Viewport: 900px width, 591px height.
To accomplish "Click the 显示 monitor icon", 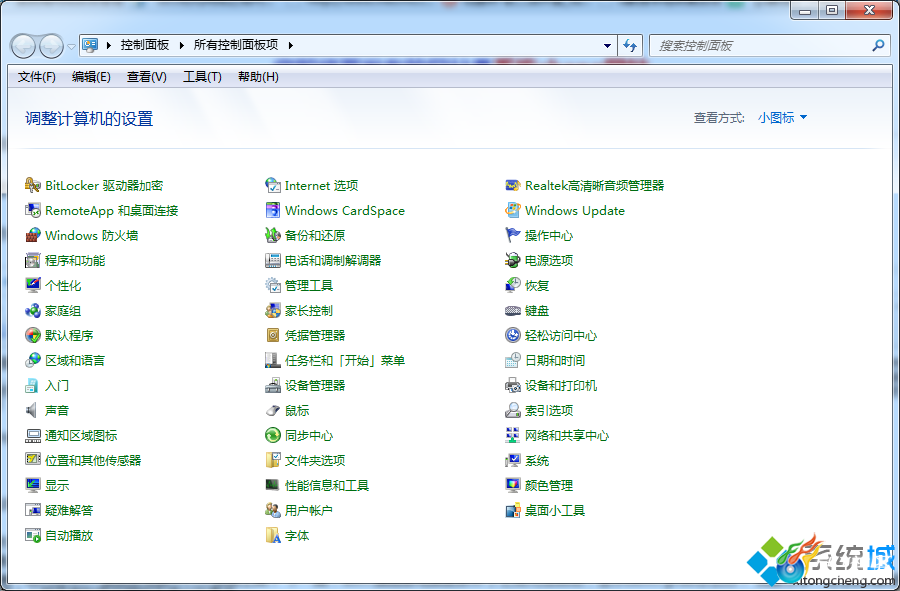I will (x=33, y=485).
